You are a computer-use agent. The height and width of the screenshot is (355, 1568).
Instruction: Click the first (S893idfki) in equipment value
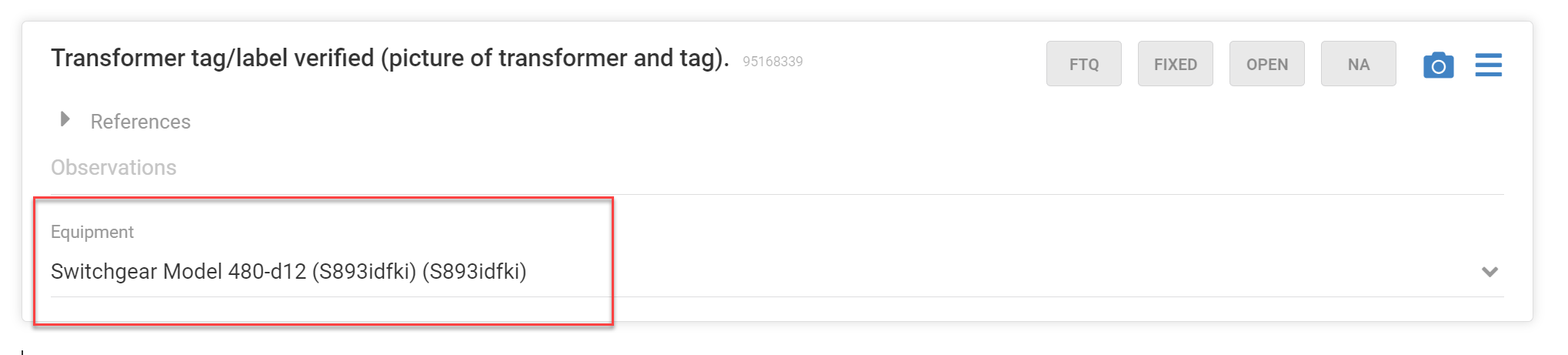point(365,272)
